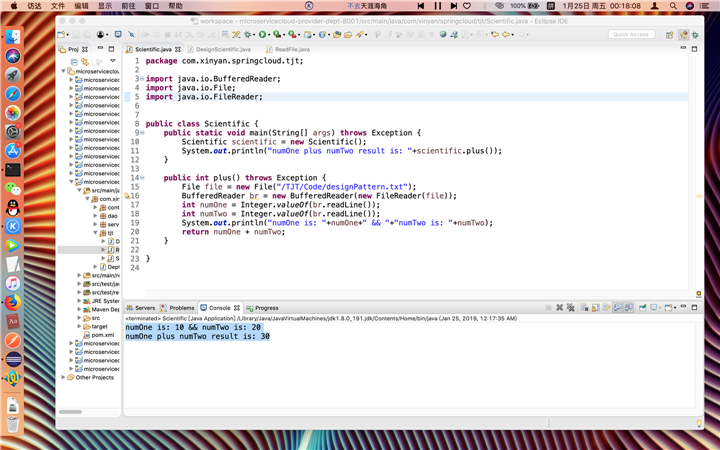The width and height of the screenshot is (720, 450).
Task: Click the Quick Access search field
Action: [x=631, y=34]
